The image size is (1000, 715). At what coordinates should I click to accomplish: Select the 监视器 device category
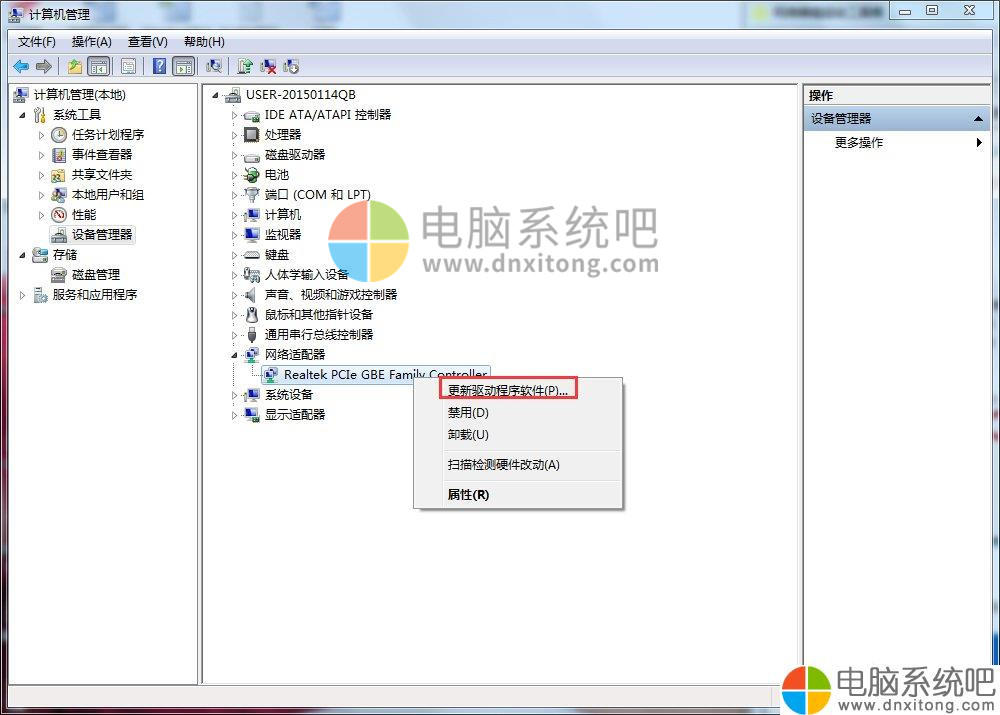(283, 235)
